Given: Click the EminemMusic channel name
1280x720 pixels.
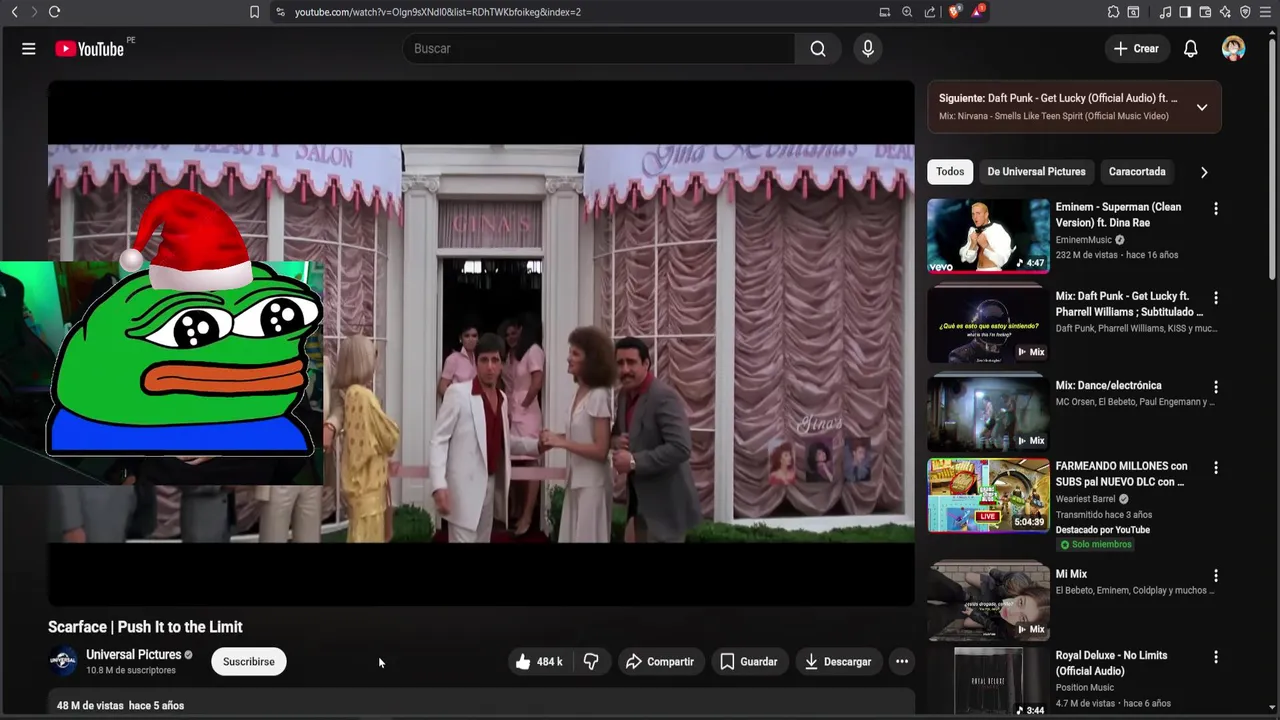Looking at the screenshot, I should (1084, 240).
